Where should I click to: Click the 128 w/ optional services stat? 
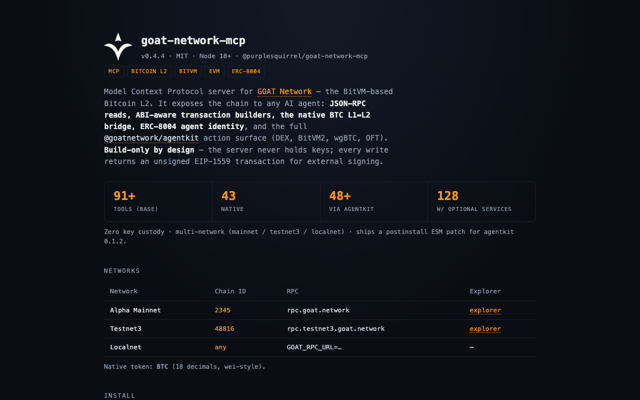point(481,202)
